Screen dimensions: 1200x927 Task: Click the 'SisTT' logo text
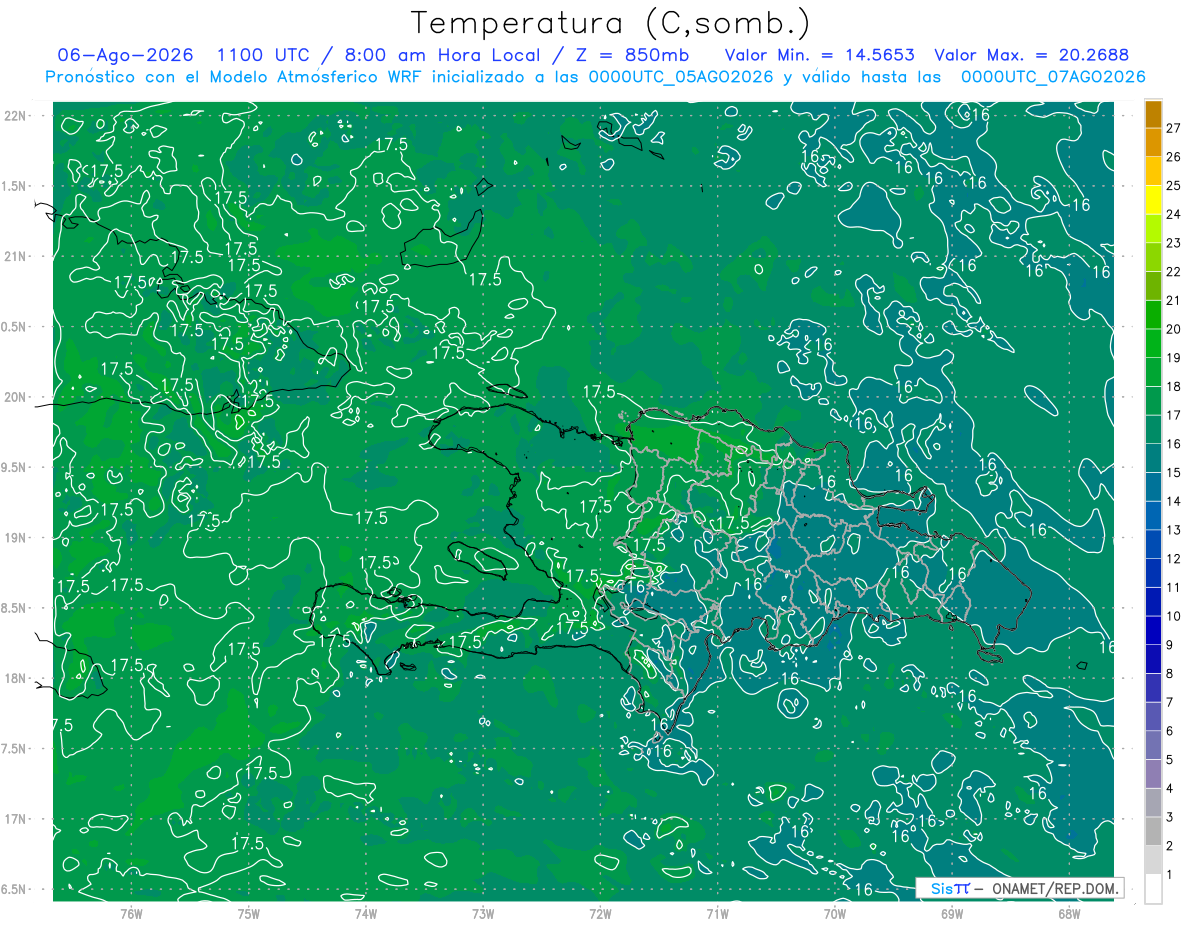(949, 888)
